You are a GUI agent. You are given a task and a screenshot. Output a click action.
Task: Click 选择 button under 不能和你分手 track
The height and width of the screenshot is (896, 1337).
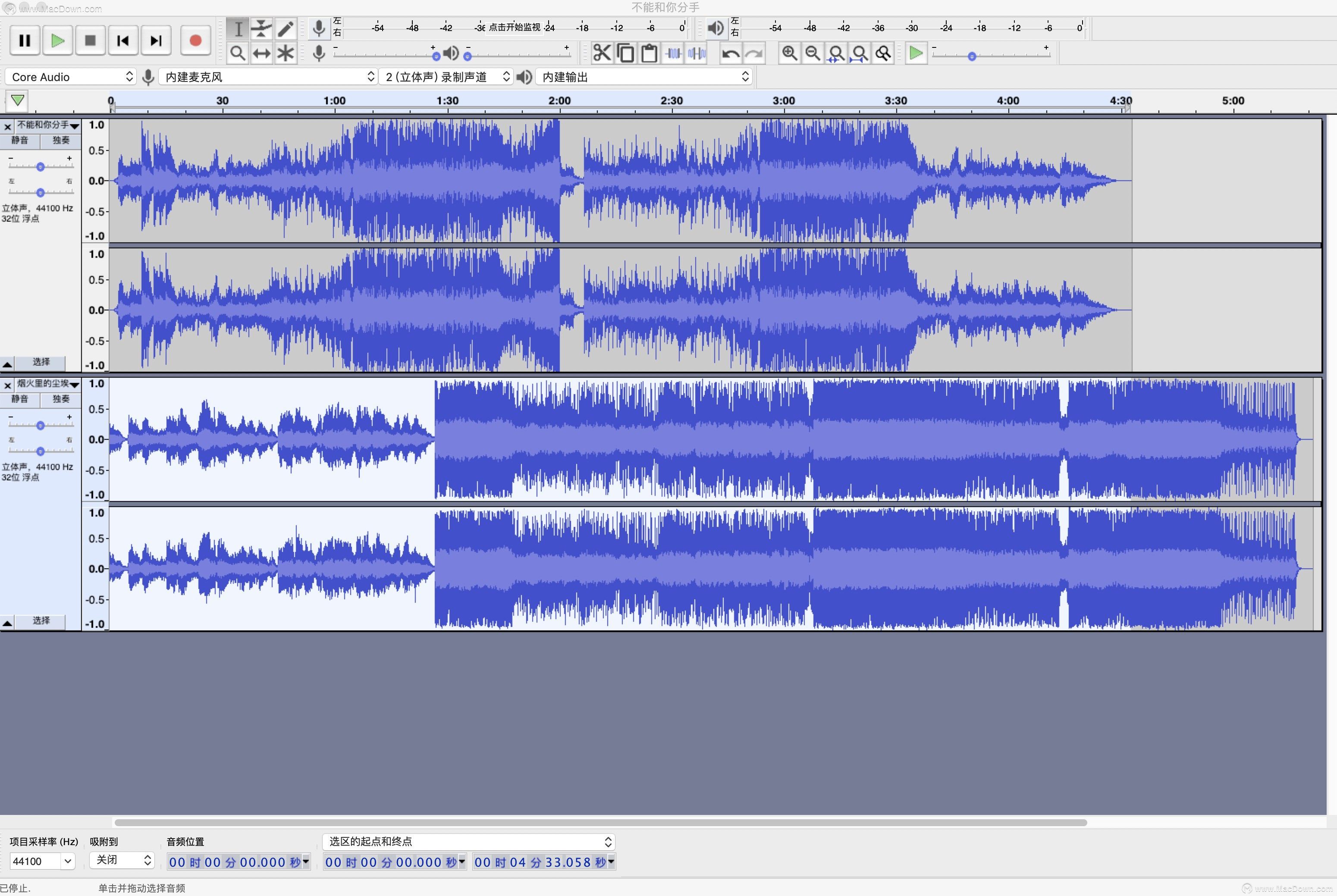point(41,362)
